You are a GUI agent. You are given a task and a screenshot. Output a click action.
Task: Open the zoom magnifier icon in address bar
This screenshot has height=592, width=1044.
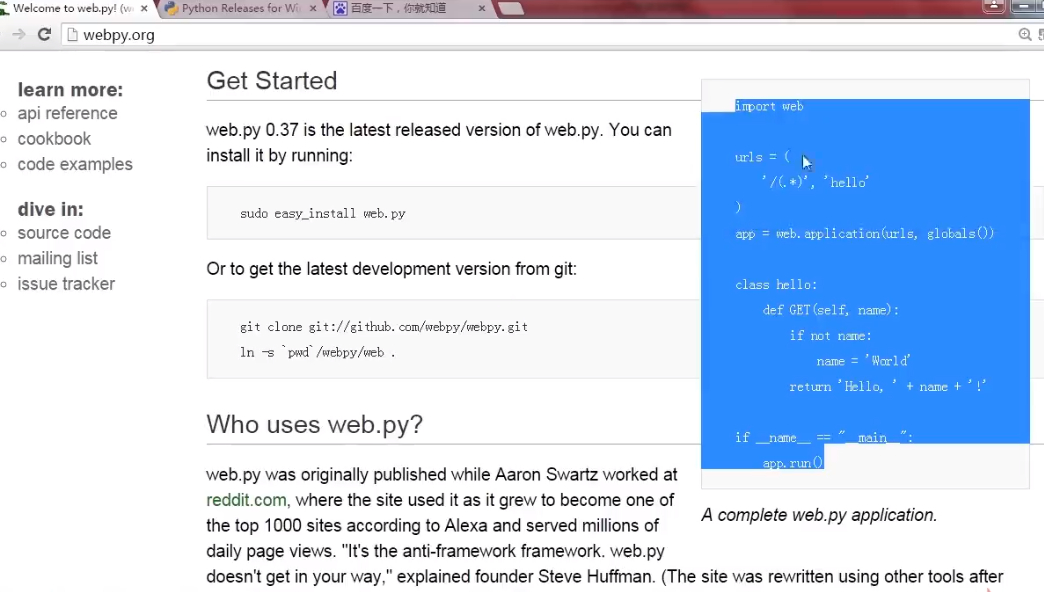1025,34
